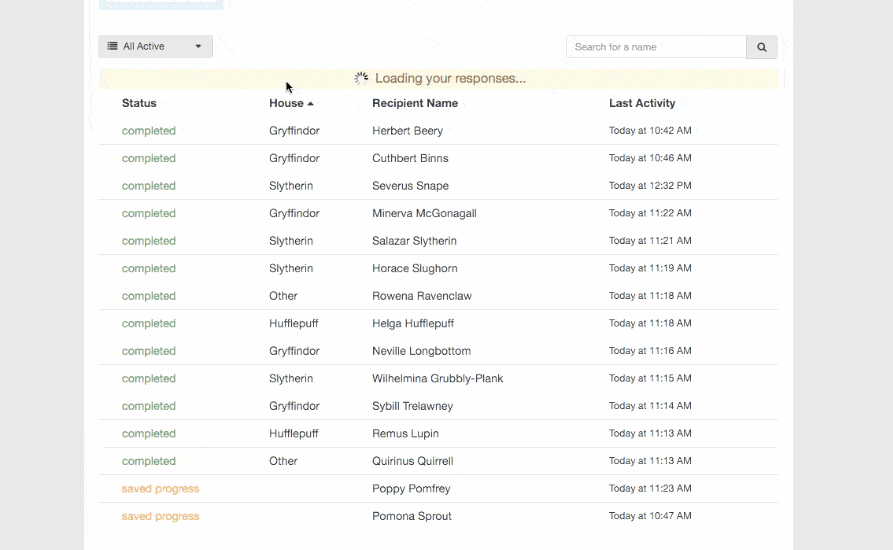Select Neville Longbottom recipient name
This screenshot has width=893, height=550.
pyautogui.click(x=421, y=351)
